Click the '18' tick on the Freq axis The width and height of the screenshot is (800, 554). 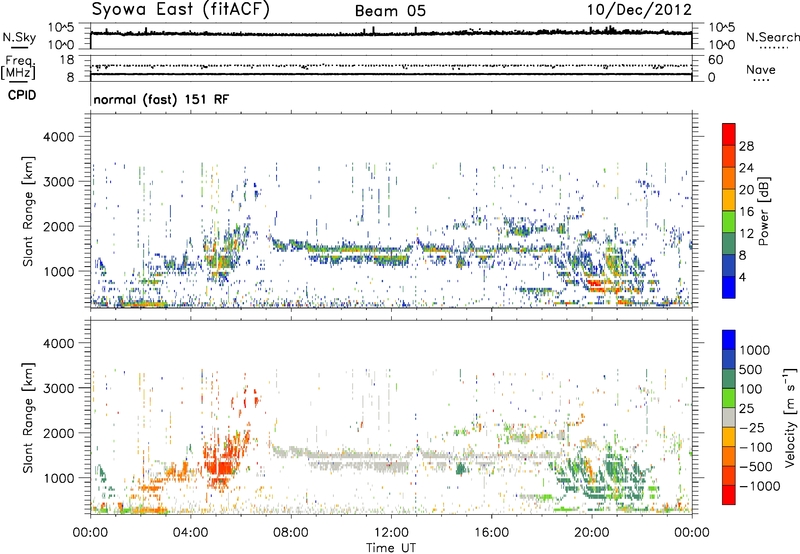tap(67, 60)
